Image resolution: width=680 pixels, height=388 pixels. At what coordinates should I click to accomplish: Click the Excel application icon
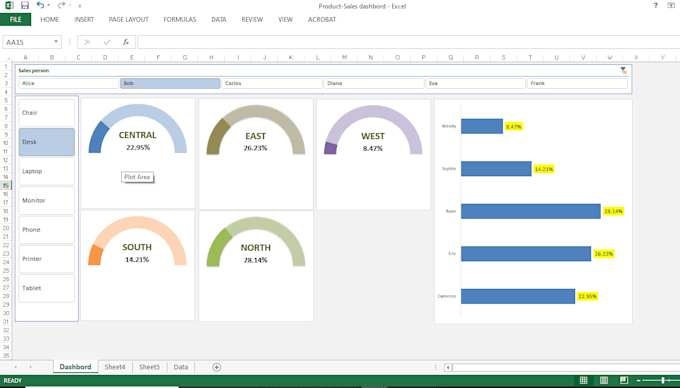coord(9,5)
